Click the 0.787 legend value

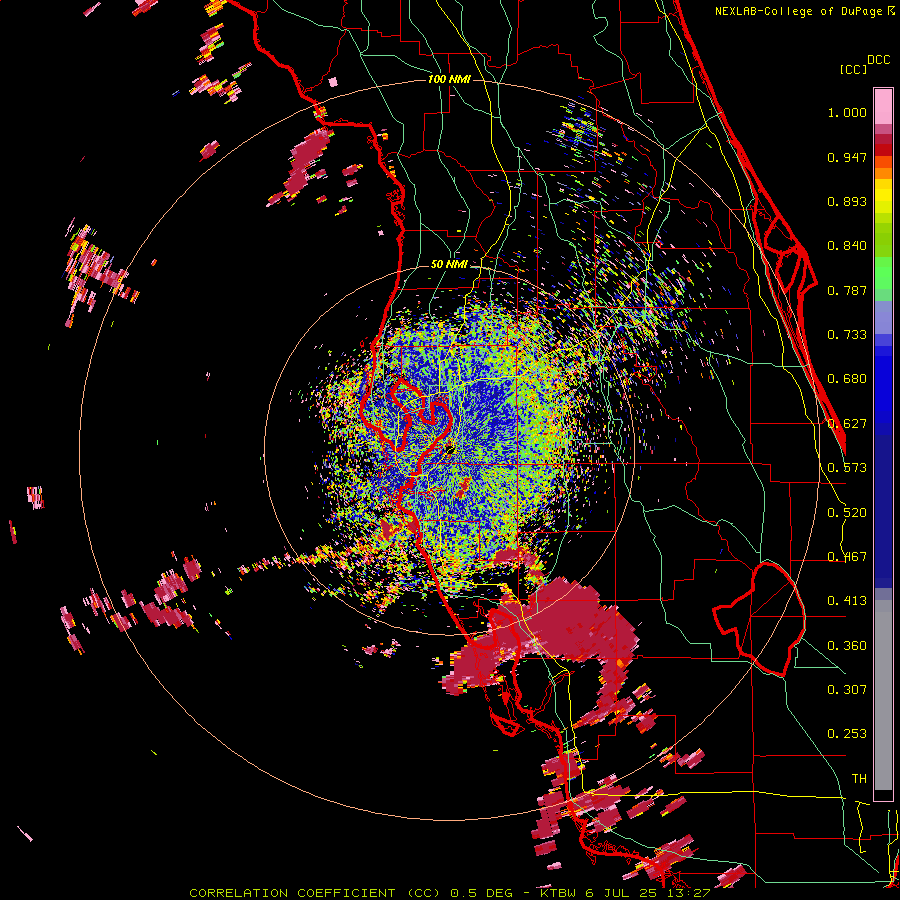[x=847, y=290]
